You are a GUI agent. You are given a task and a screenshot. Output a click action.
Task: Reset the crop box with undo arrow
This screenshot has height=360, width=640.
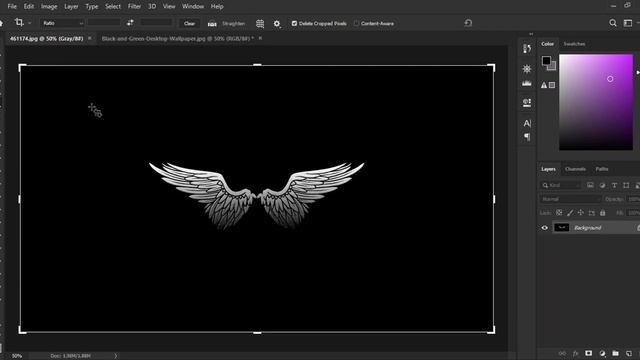pos(468,23)
